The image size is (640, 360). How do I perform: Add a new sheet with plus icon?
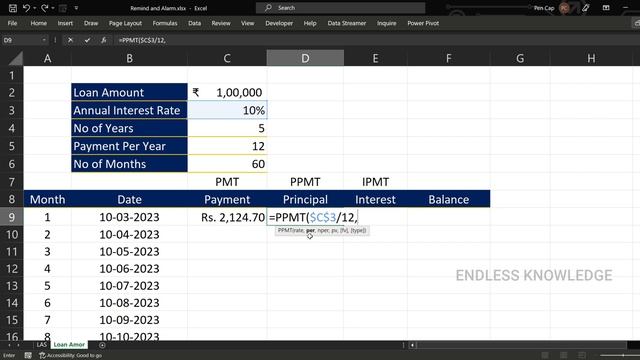tap(102, 345)
